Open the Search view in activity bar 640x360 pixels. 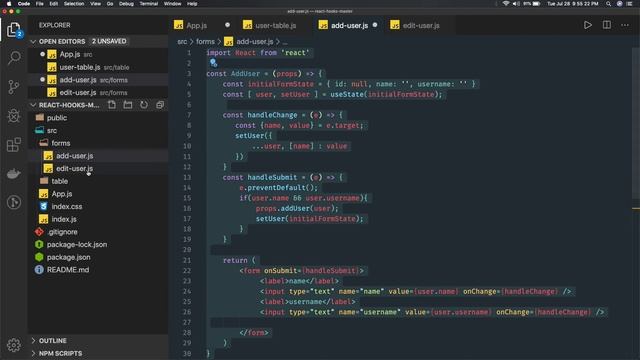14,58
